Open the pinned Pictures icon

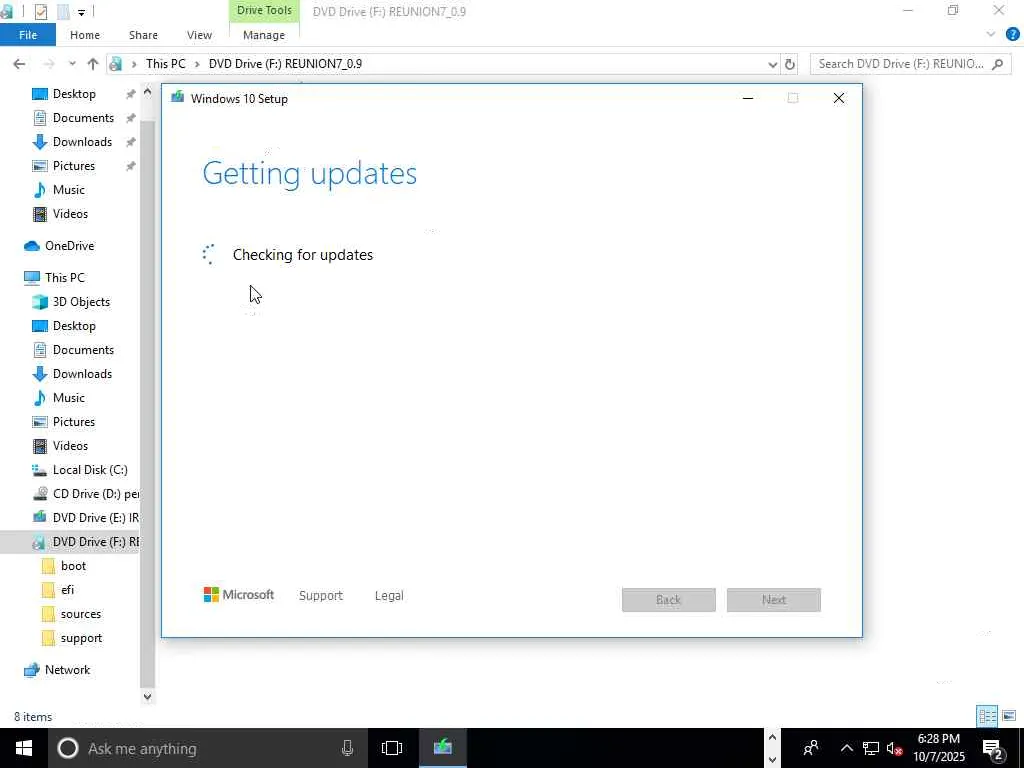pyautogui.click(x=40, y=166)
